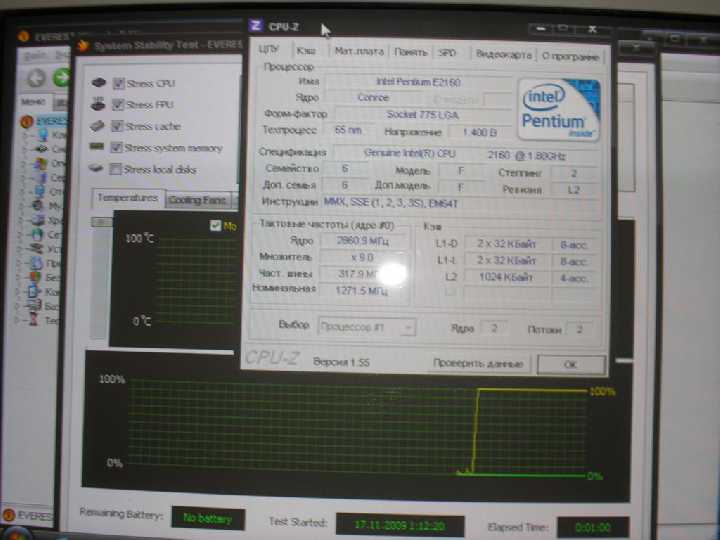Image resolution: width=720 pixels, height=540 pixels.
Task: Open the Мат. плата tab
Action: click(x=359, y=51)
